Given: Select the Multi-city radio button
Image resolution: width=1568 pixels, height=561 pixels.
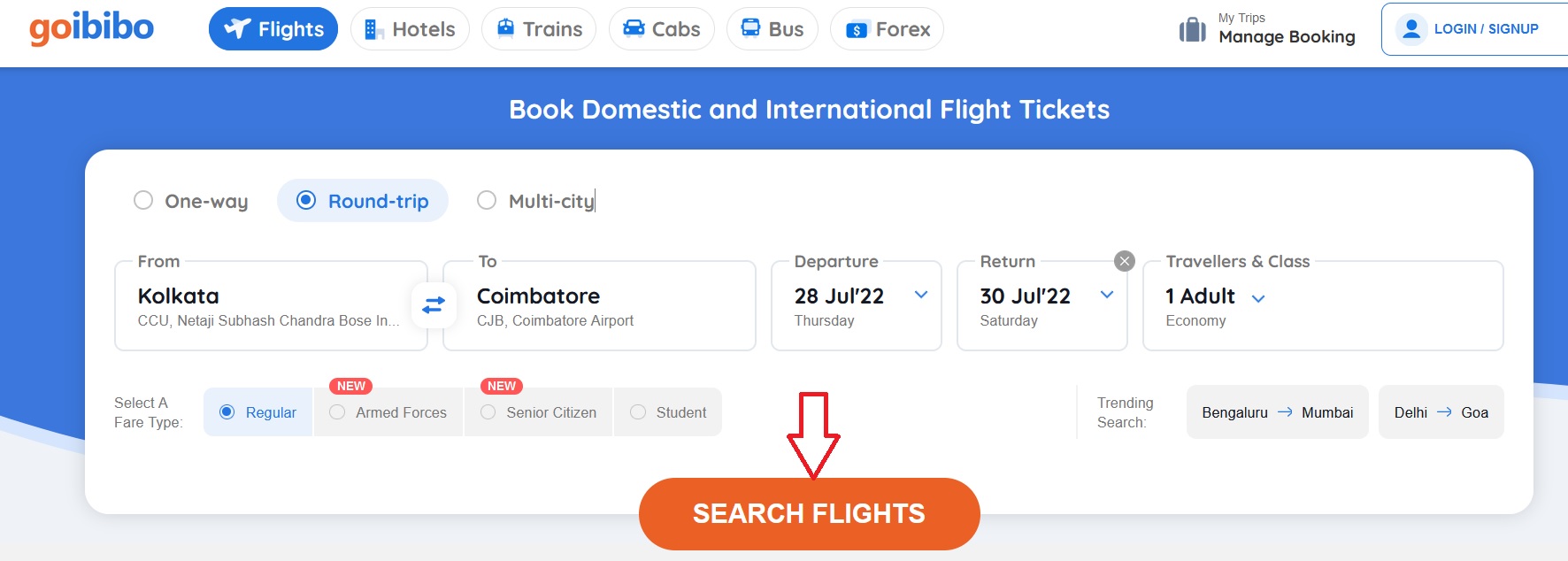Looking at the screenshot, I should tap(487, 201).
